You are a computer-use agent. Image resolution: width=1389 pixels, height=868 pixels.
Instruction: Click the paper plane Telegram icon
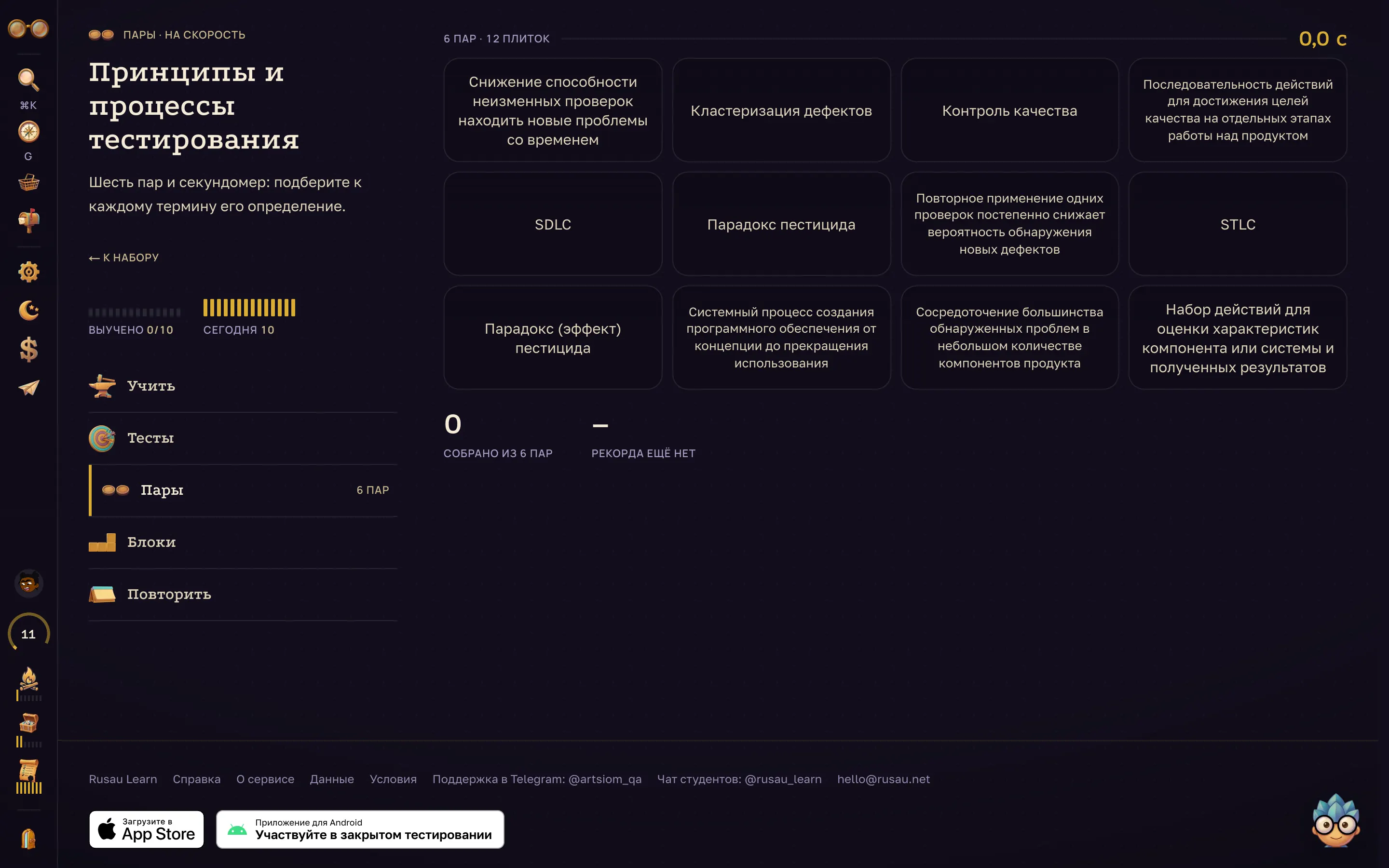tap(28, 388)
